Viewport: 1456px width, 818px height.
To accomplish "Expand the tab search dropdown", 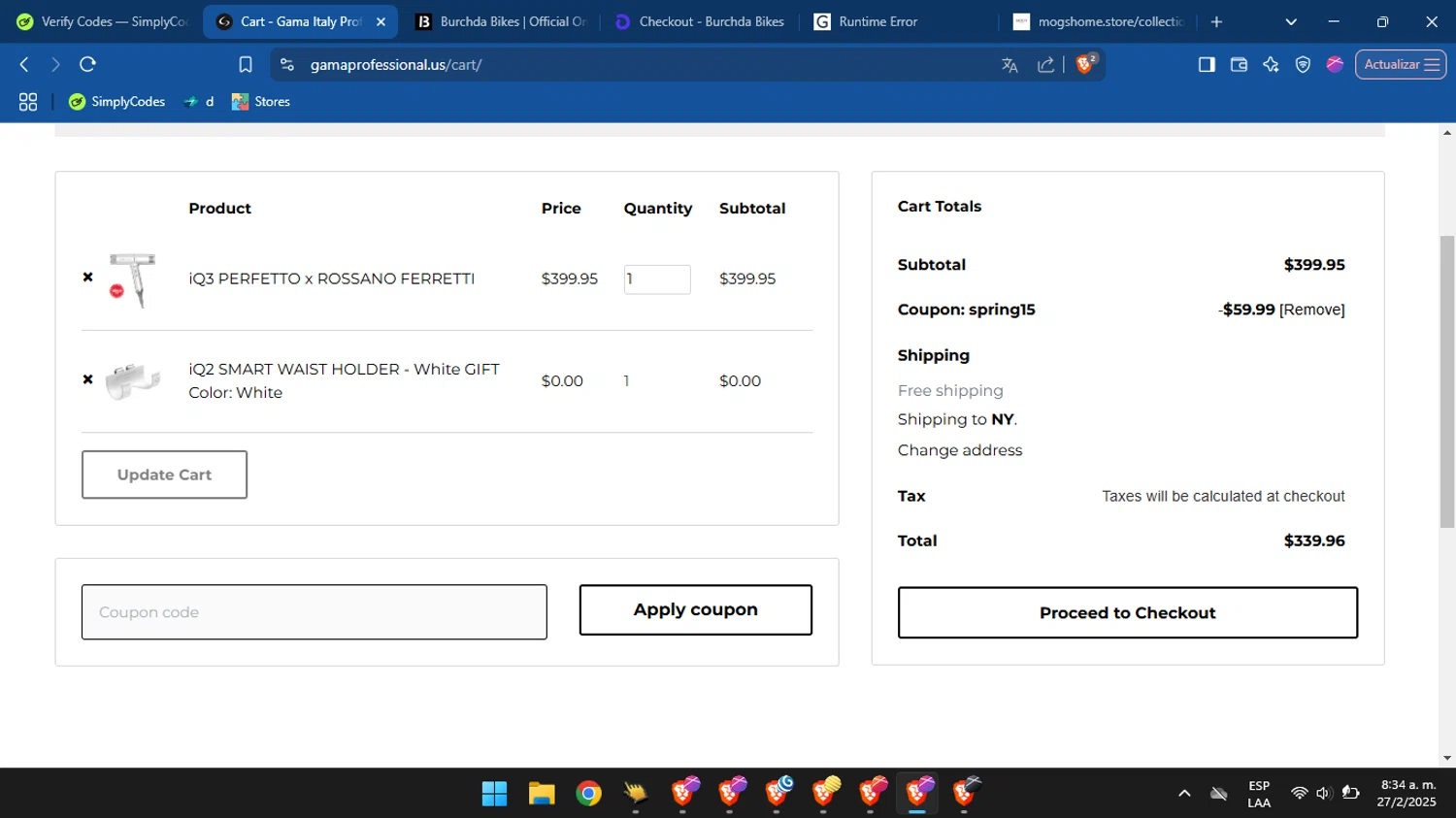I will pyautogui.click(x=1291, y=21).
